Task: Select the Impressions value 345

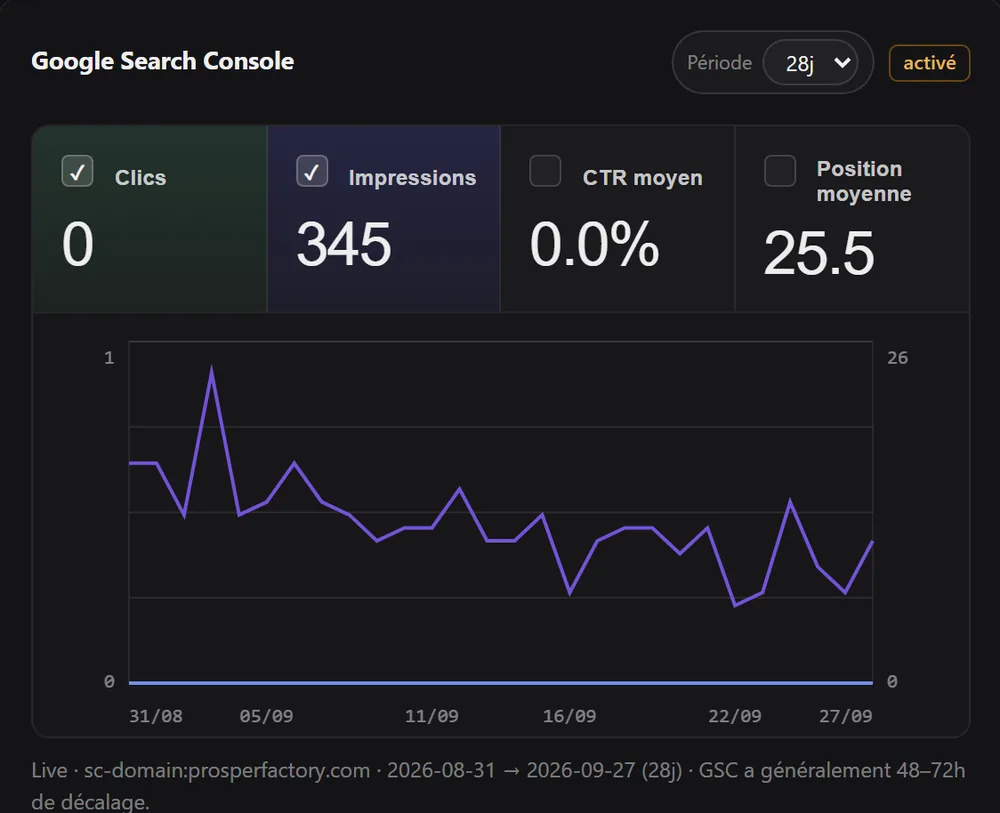Action: pos(344,244)
